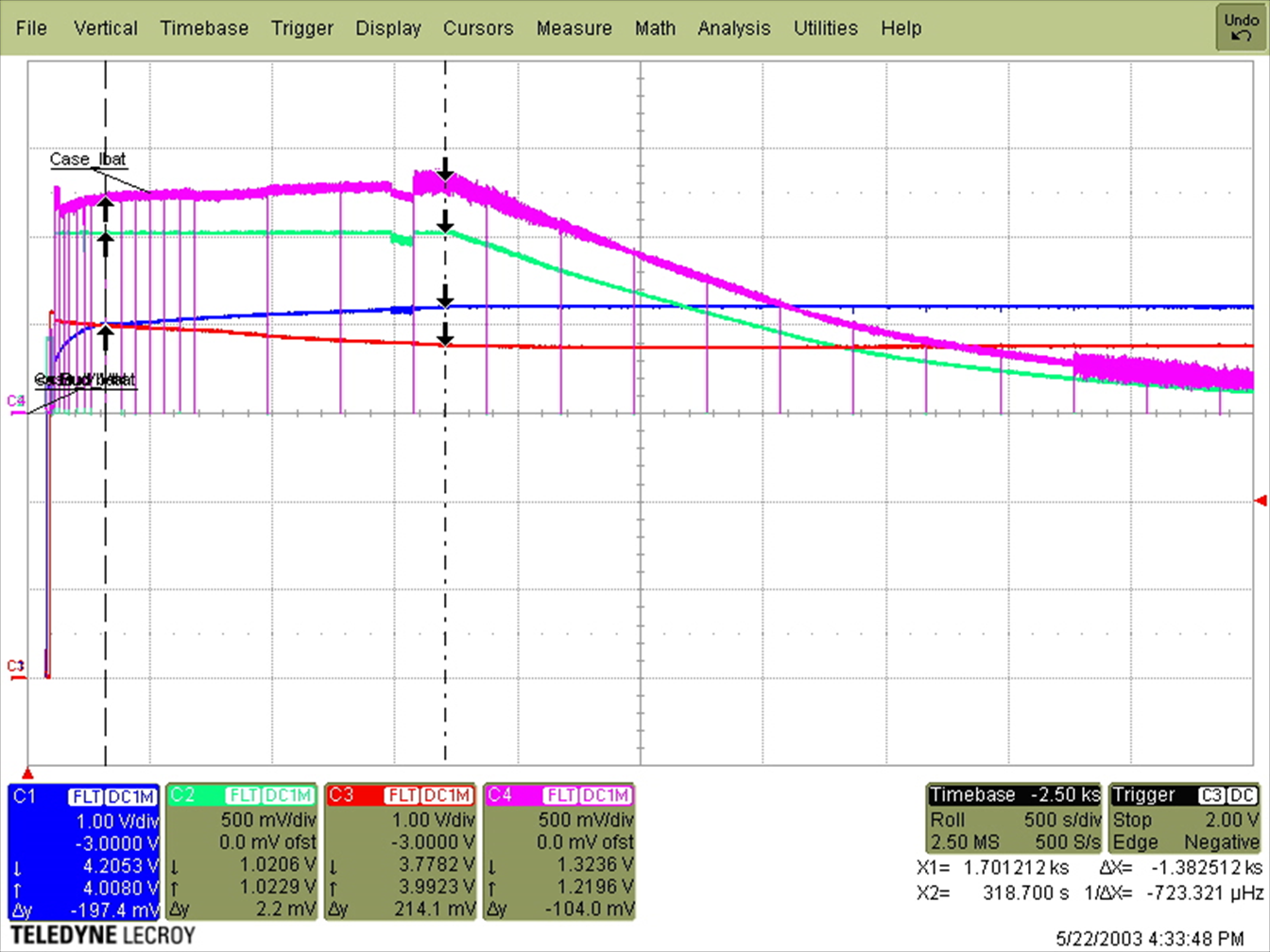Click the Undo button

[x=1241, y=27]
